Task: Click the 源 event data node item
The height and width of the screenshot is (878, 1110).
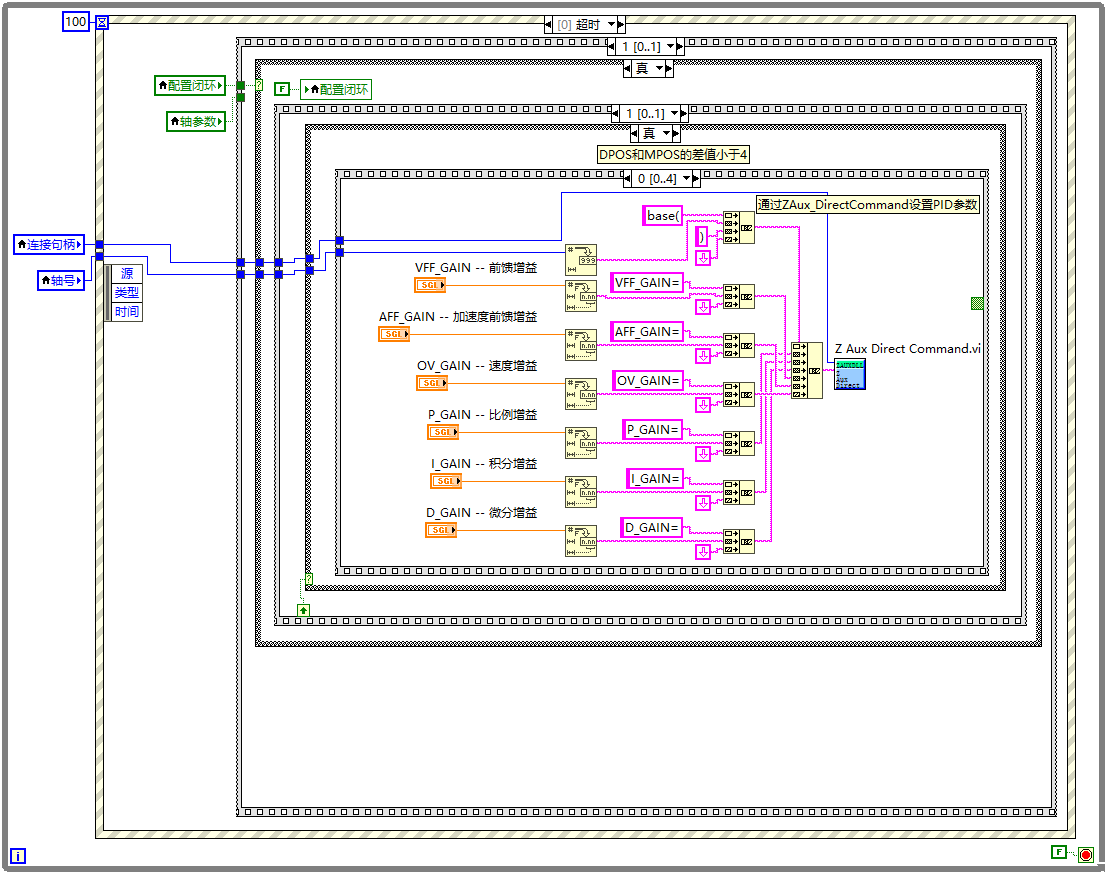Action: click(127, 273)
